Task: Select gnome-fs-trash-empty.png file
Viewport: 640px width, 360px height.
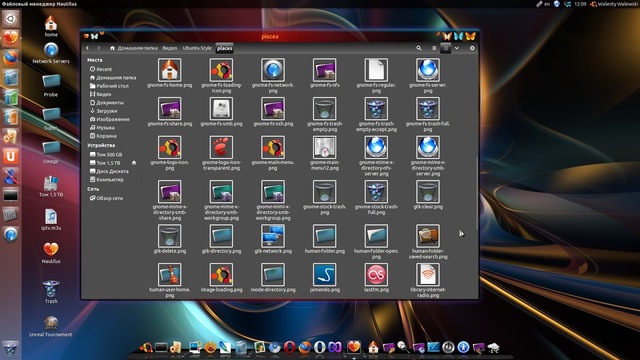Action: [x=324, y=109]
